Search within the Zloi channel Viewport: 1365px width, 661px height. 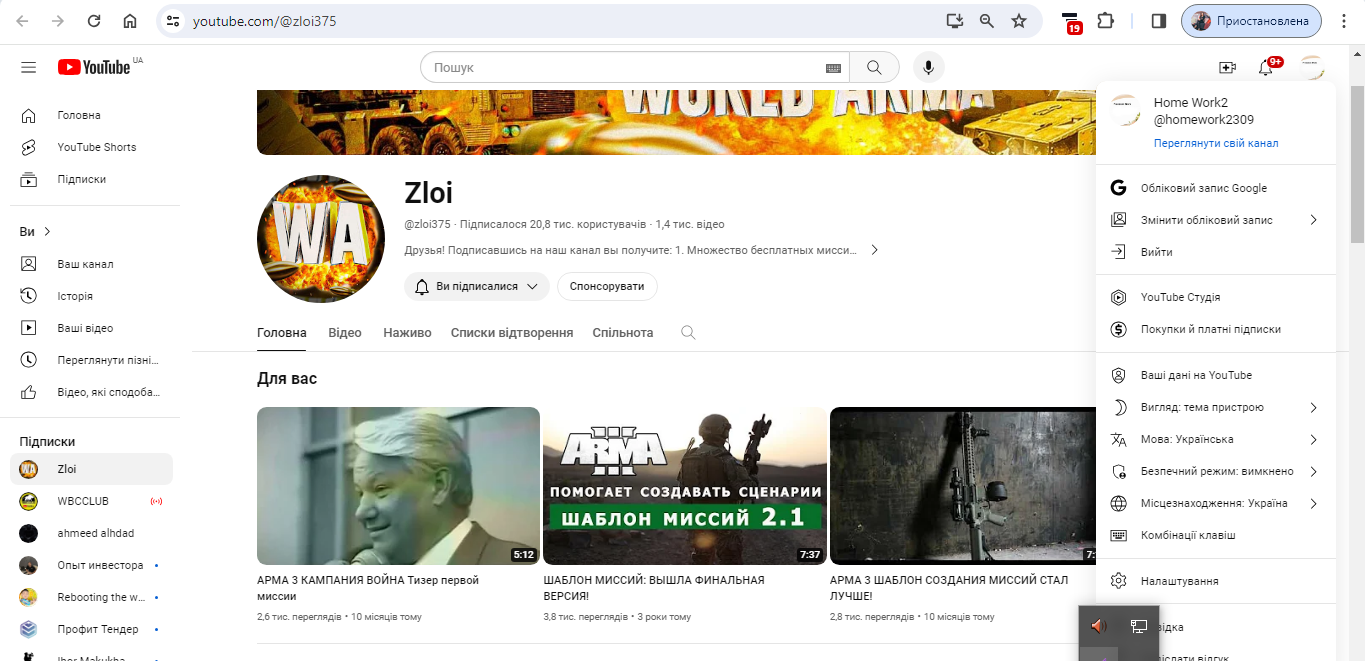point(688,332)
